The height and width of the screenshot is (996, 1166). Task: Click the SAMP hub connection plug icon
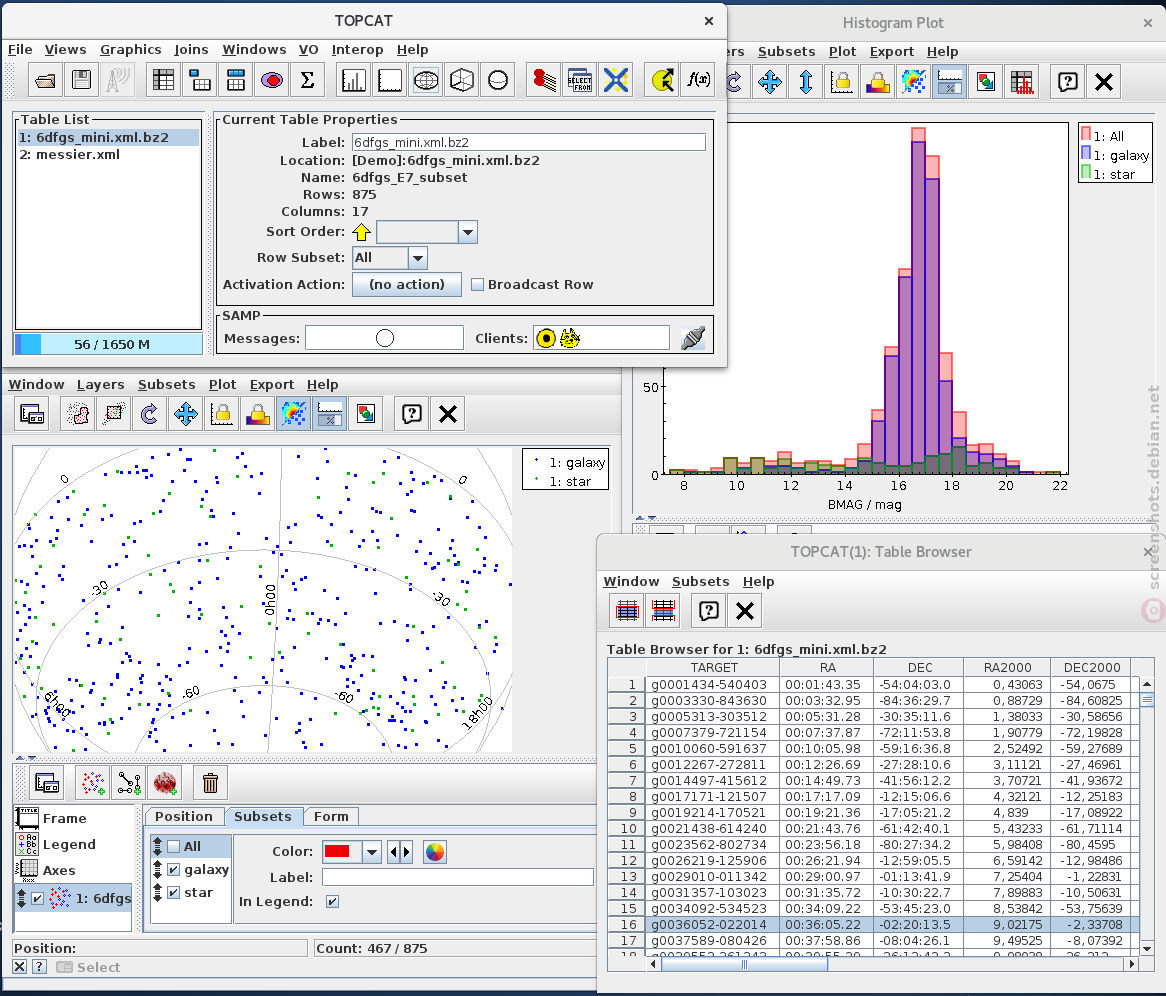[x=693, y=338]
